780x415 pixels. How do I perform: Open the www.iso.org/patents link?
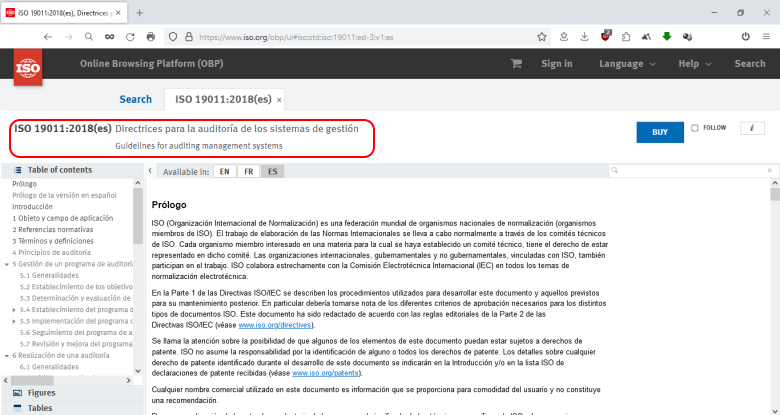[x=325, y=373]
